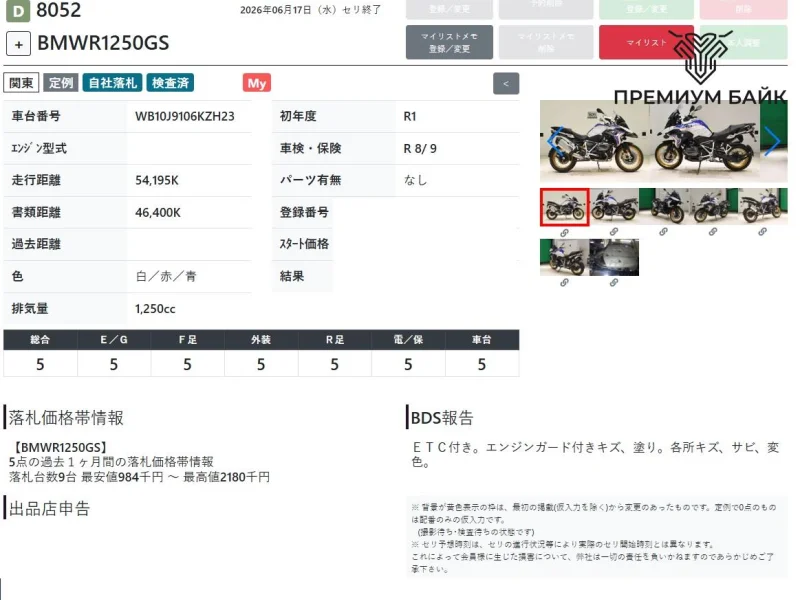Click link icon under second thumbnail
800x600 pixels.
(x=614, y=232)
